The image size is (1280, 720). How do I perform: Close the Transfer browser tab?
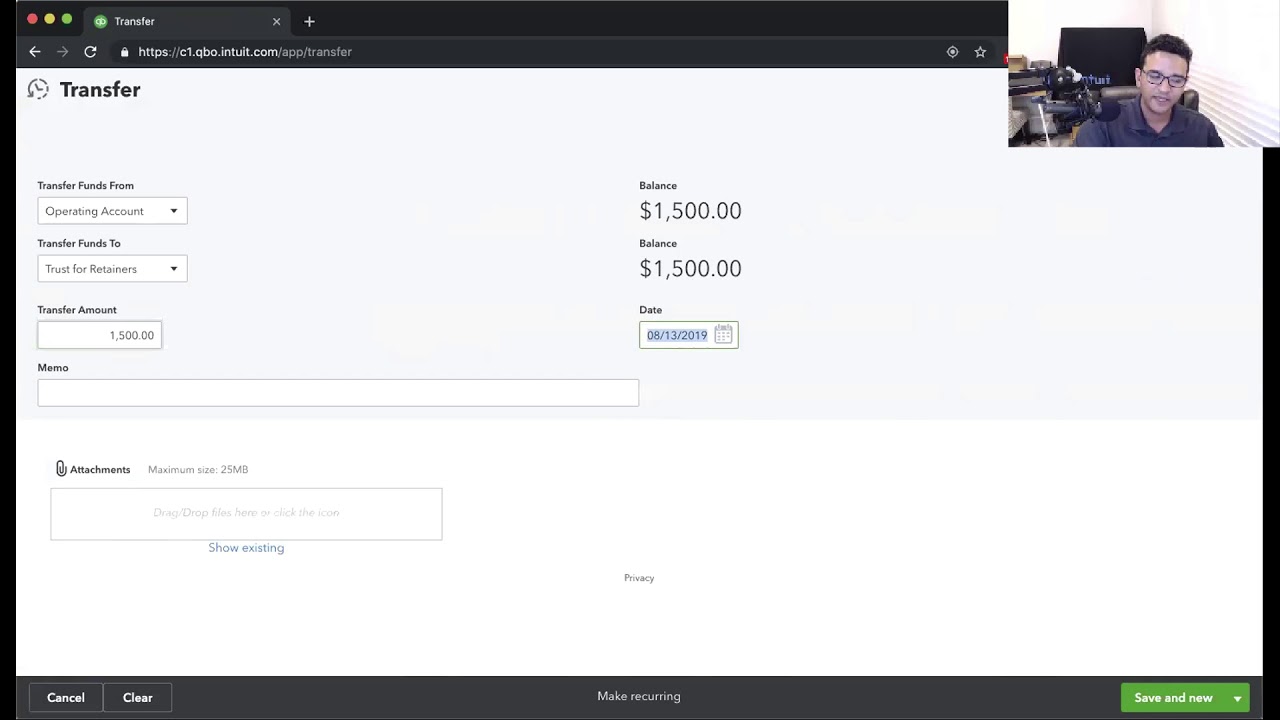[x=277, y=21]
